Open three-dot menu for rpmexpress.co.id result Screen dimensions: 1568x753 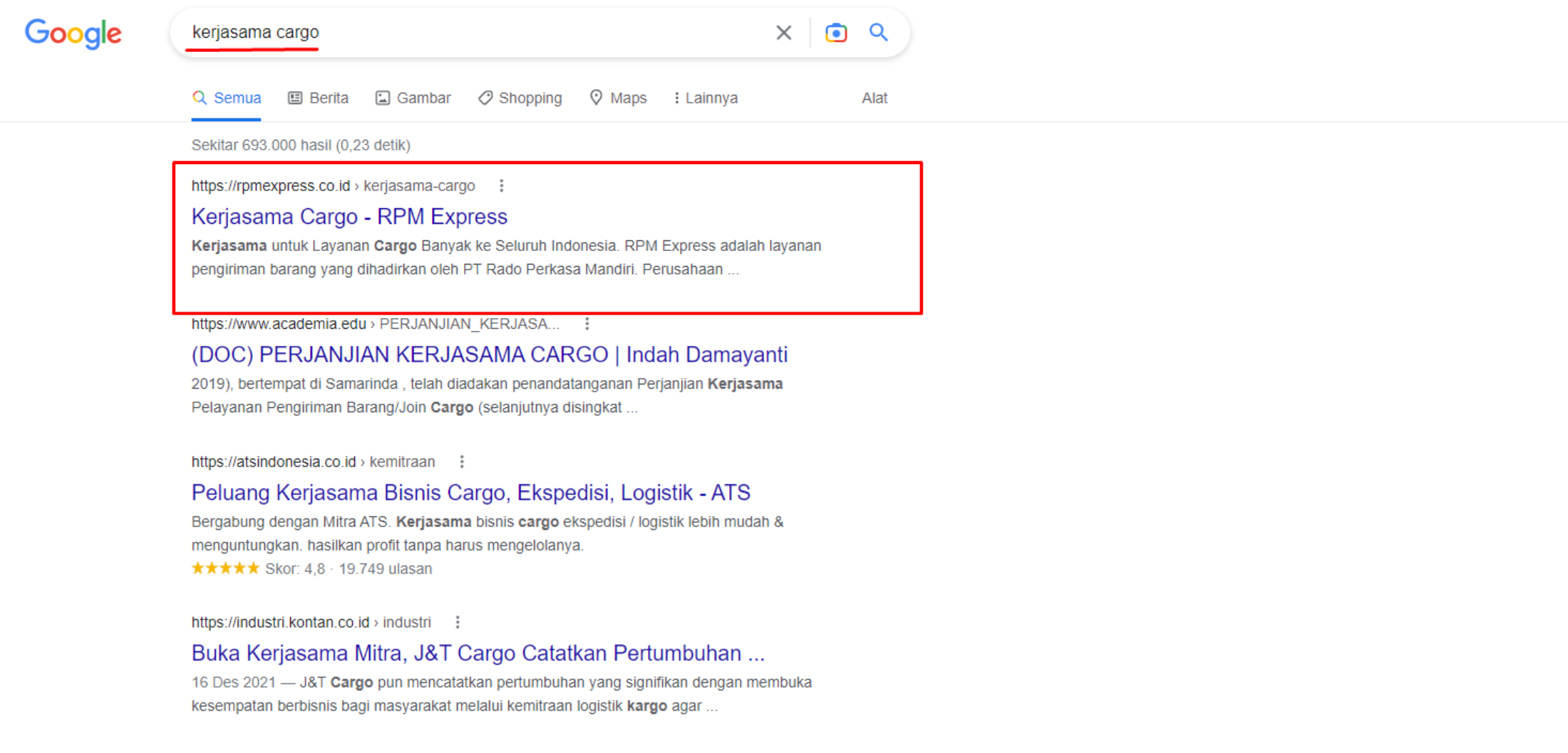[502, 186]
